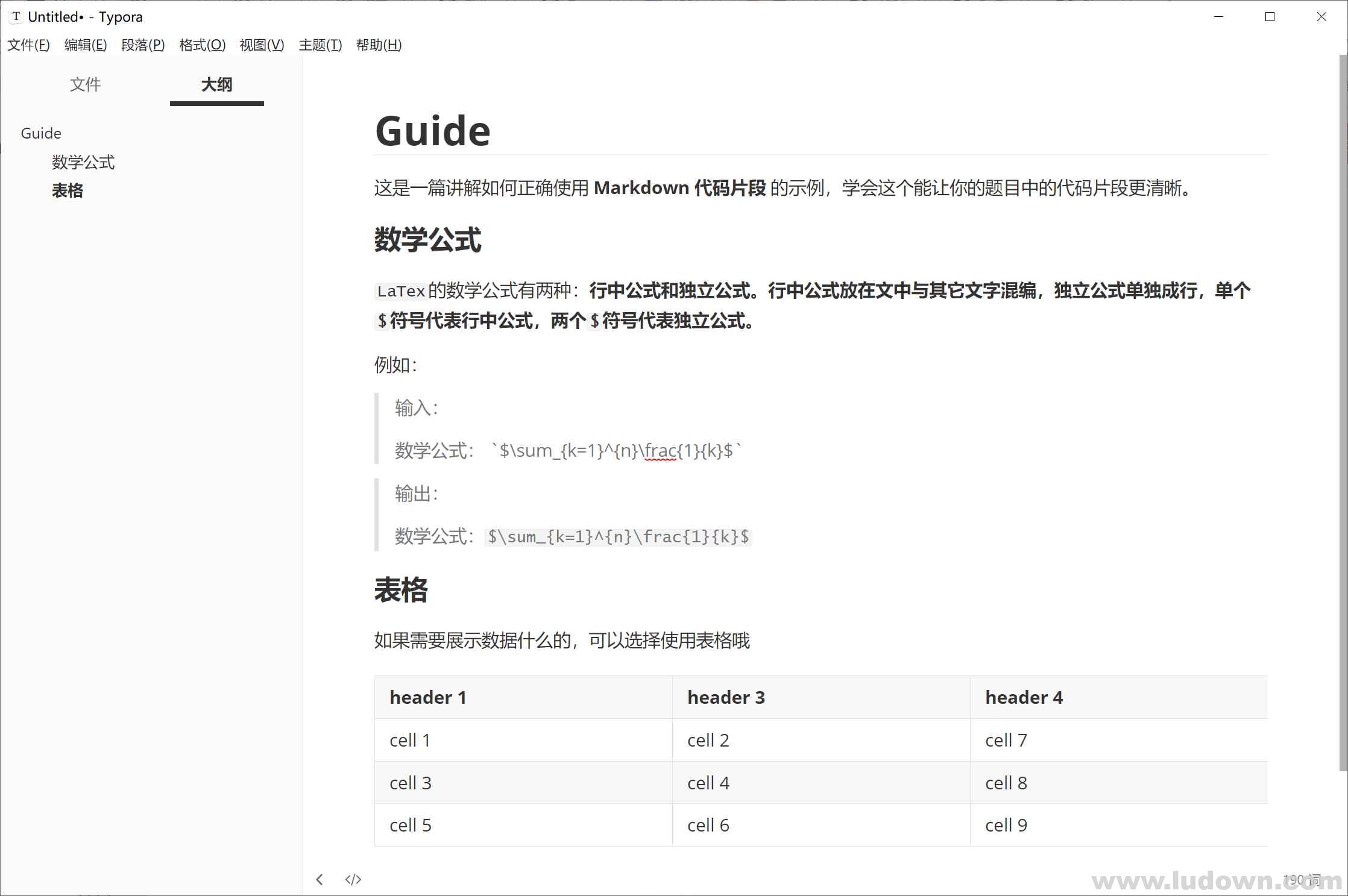Click the bold Markdown 代码片段 text
Viewport: 1348px width, 896px height.
point(680,188)
